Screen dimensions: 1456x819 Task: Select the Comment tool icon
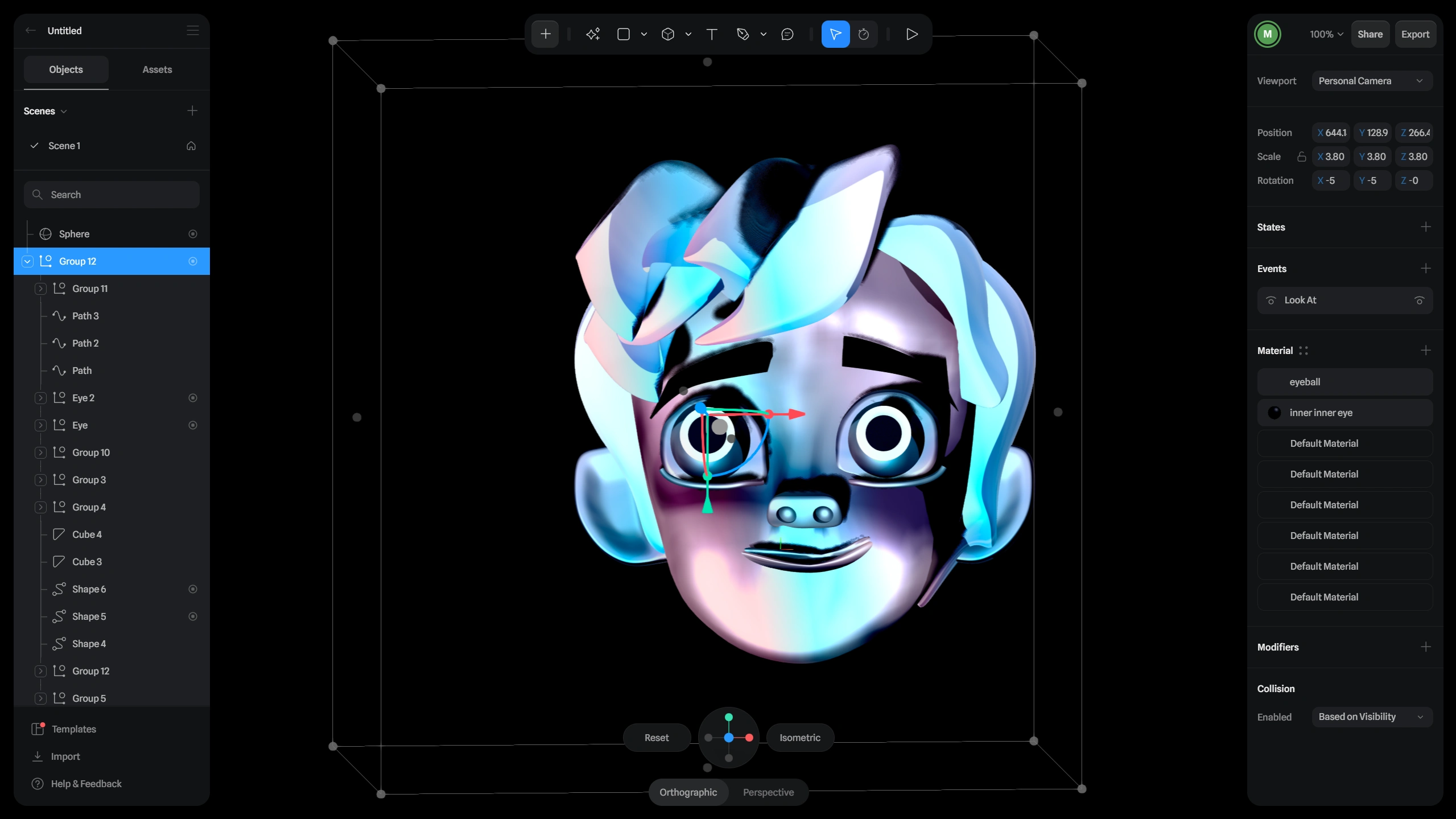pos(787,34)
